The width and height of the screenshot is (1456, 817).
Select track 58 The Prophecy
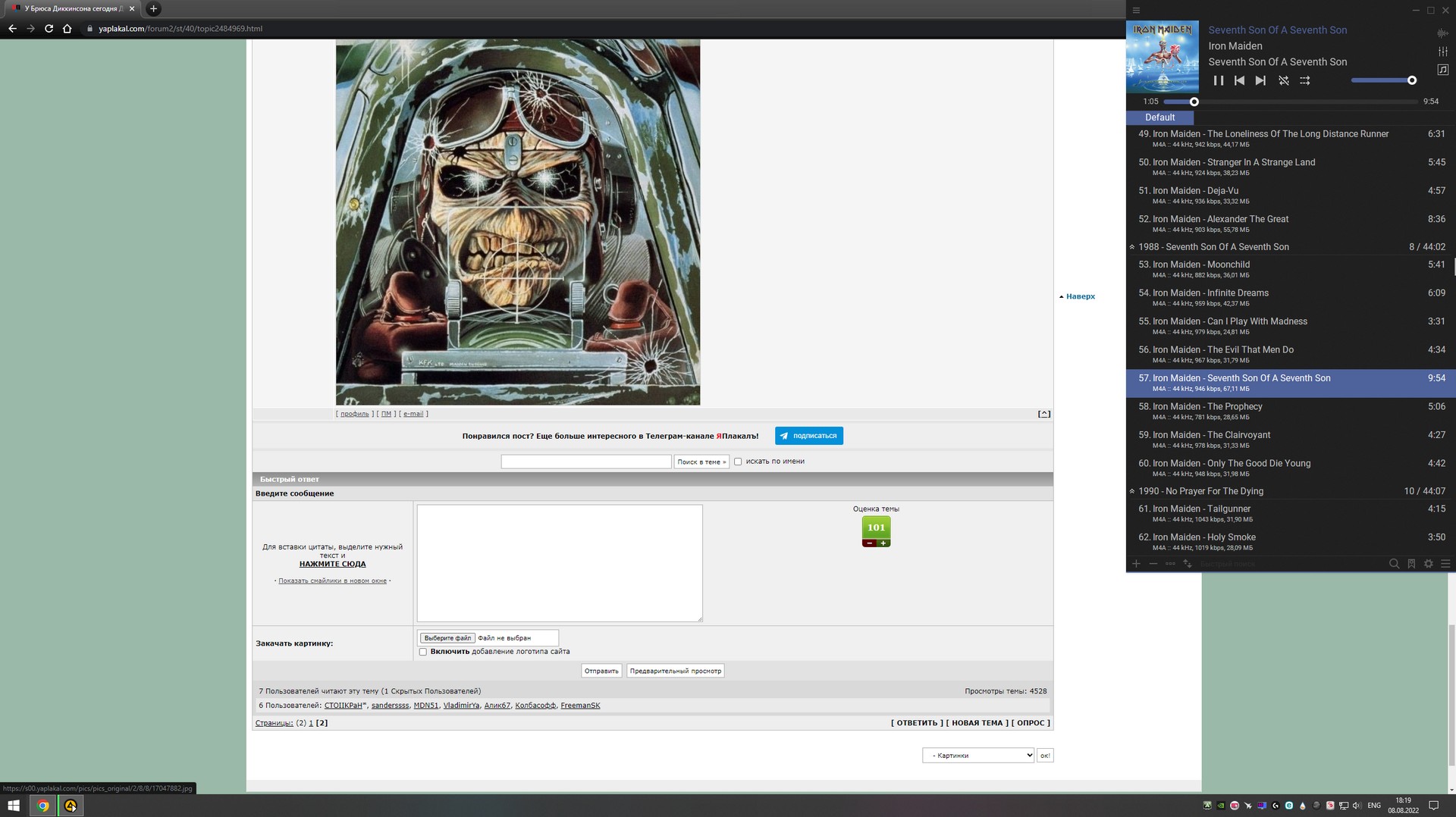(1289, 412)
